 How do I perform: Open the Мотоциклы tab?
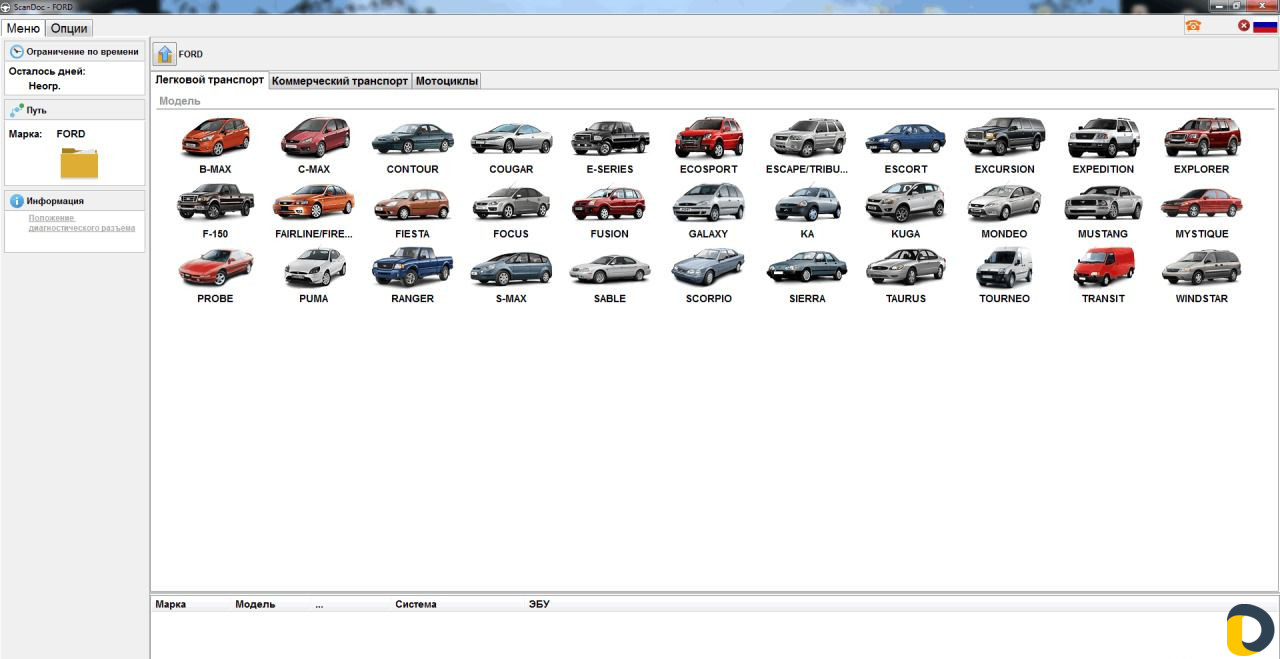point(447,81)
